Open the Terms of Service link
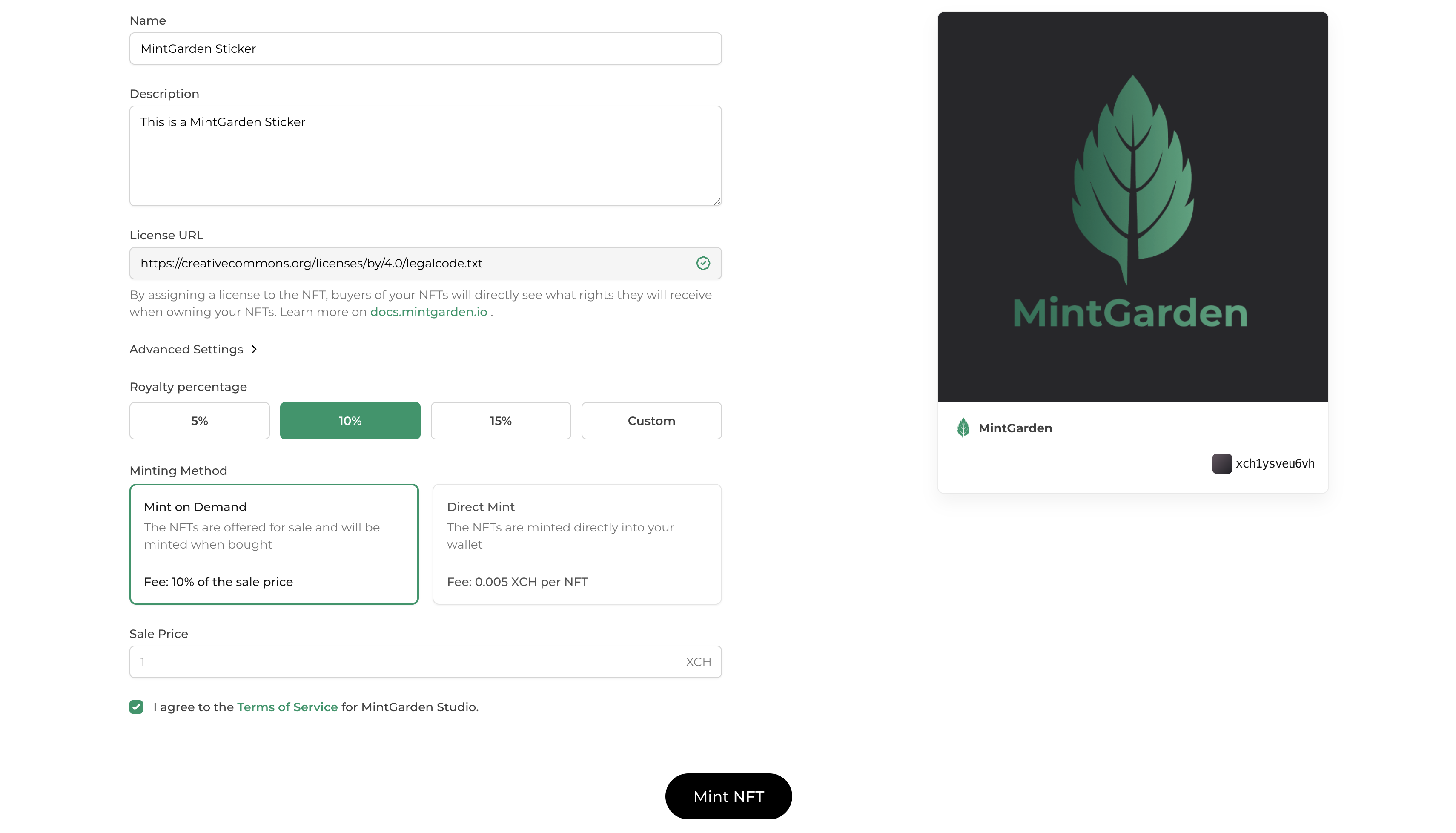The width and height of the screenshot is (1456, 833). pyautogui.click(x=287, y=707)
